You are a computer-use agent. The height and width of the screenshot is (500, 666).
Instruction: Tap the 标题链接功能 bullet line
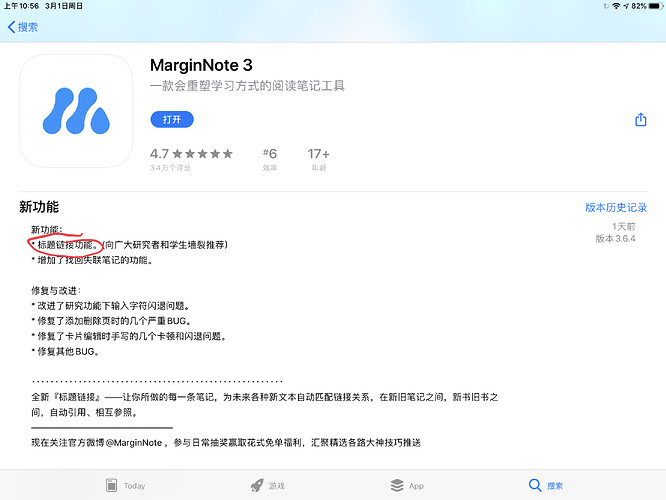click(130, 245)
